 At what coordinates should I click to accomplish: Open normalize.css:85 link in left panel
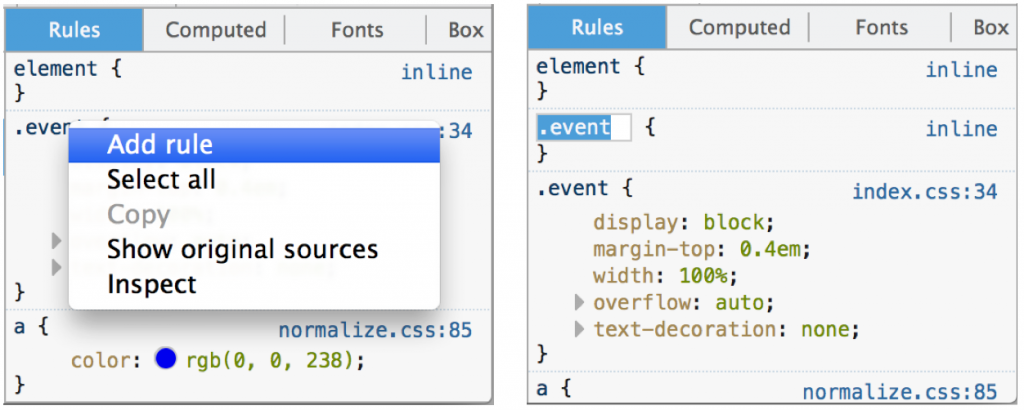click(375, 330)
